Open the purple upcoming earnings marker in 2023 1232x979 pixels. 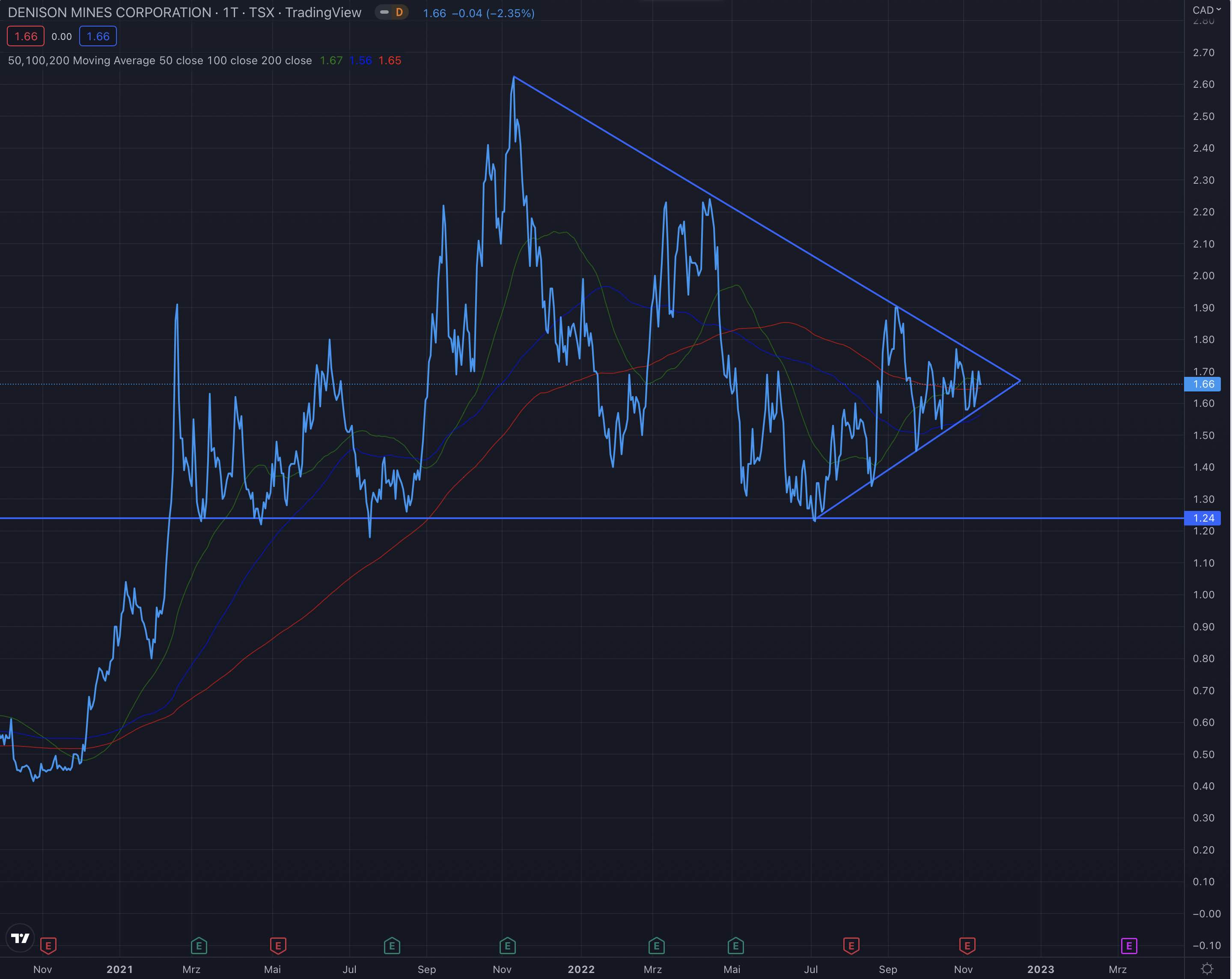1129,946
